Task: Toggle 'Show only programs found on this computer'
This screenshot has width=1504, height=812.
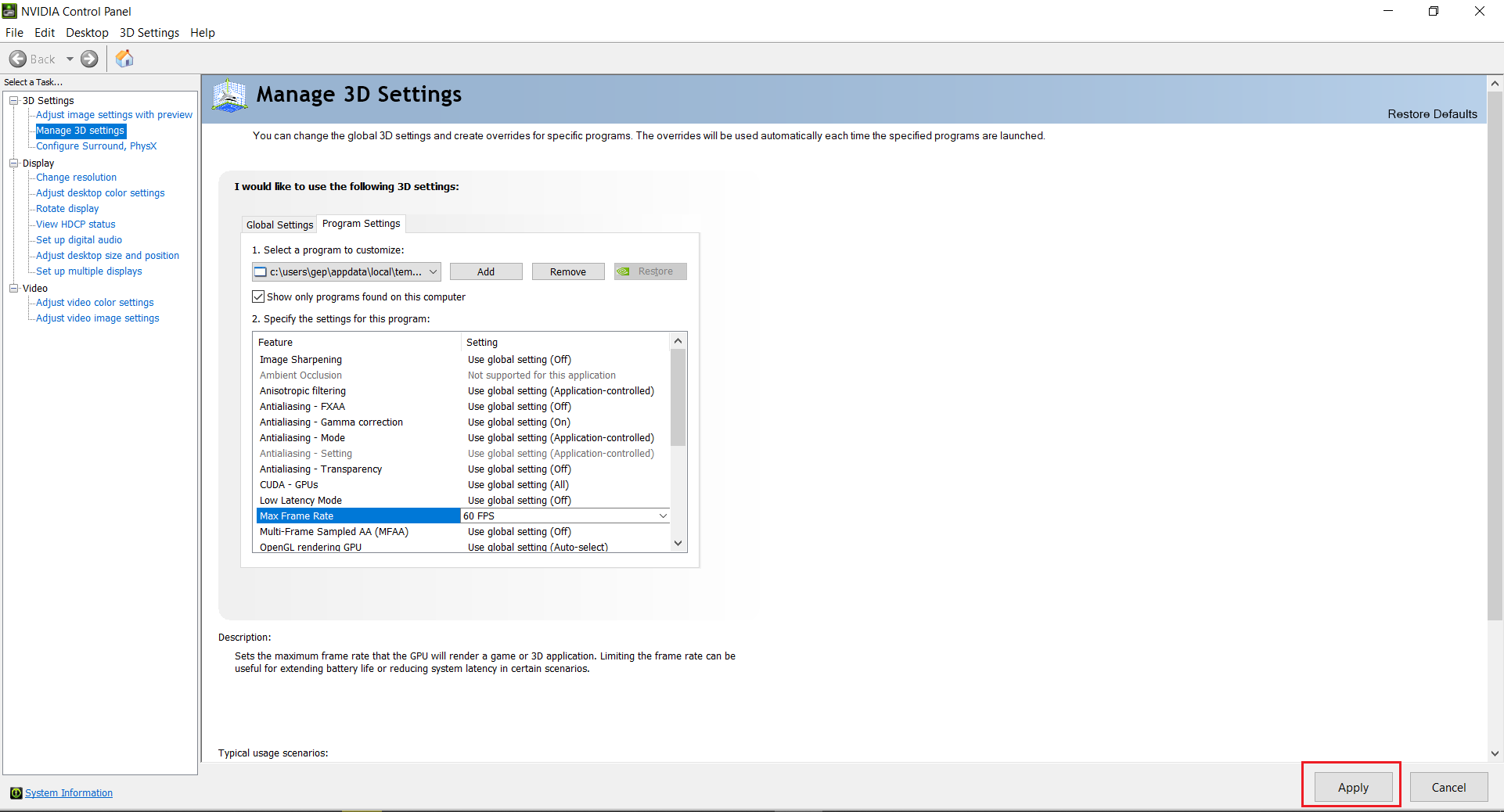Action: pyautogui.click(x=258, y=297)
